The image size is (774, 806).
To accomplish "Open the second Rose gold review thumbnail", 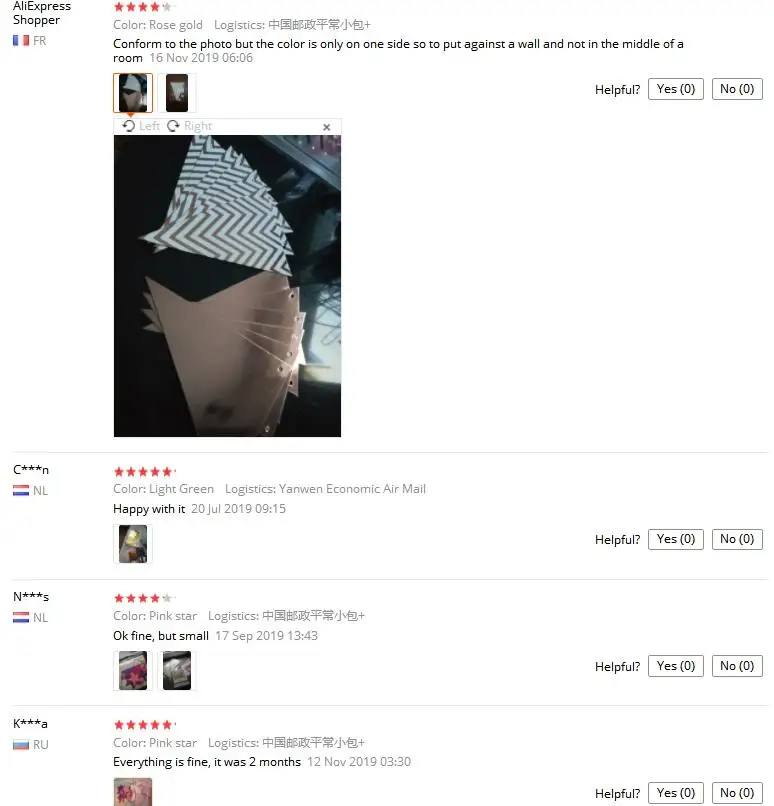I will click(177, 93).
